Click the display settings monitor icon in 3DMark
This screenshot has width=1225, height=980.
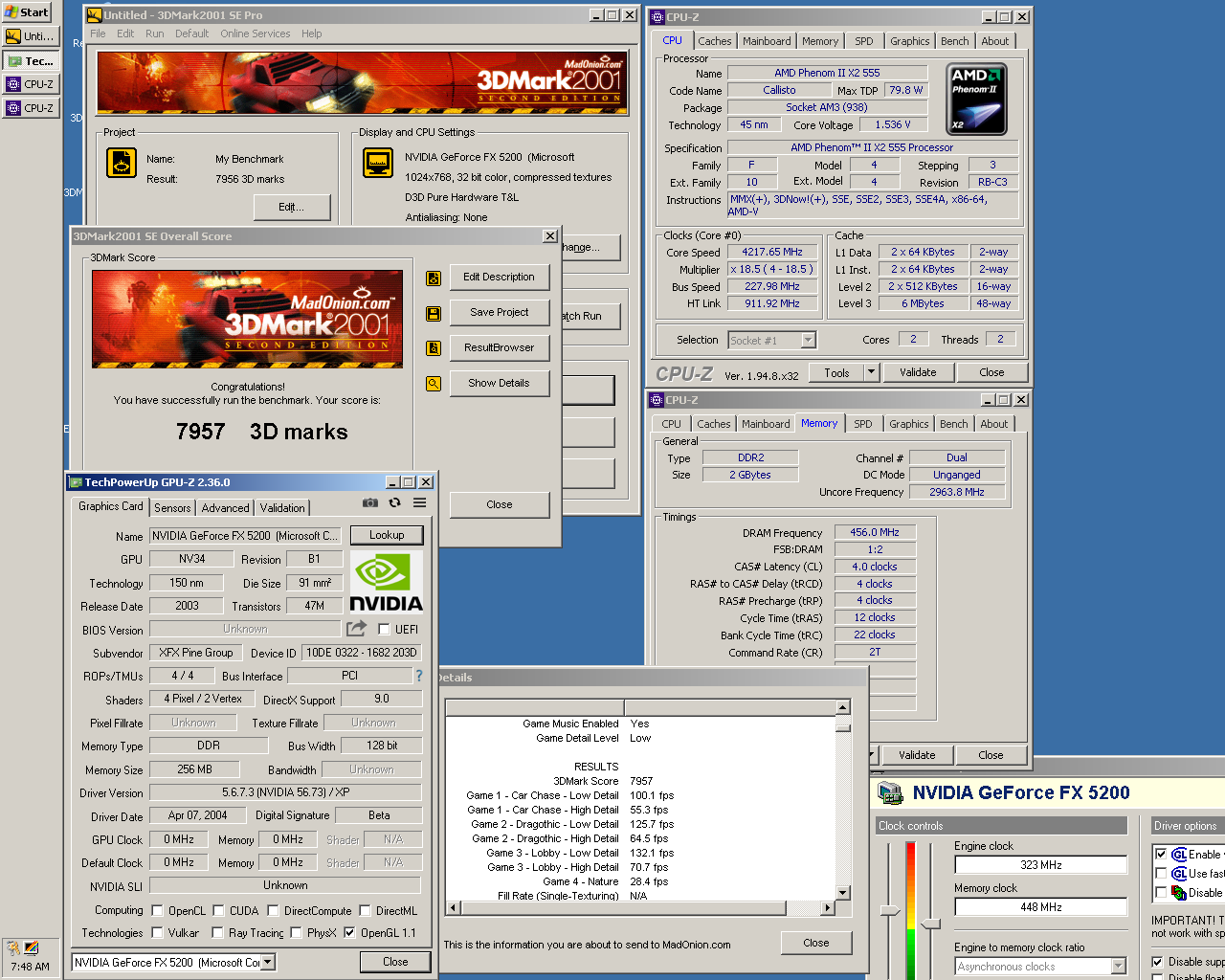tap(378, 164)
